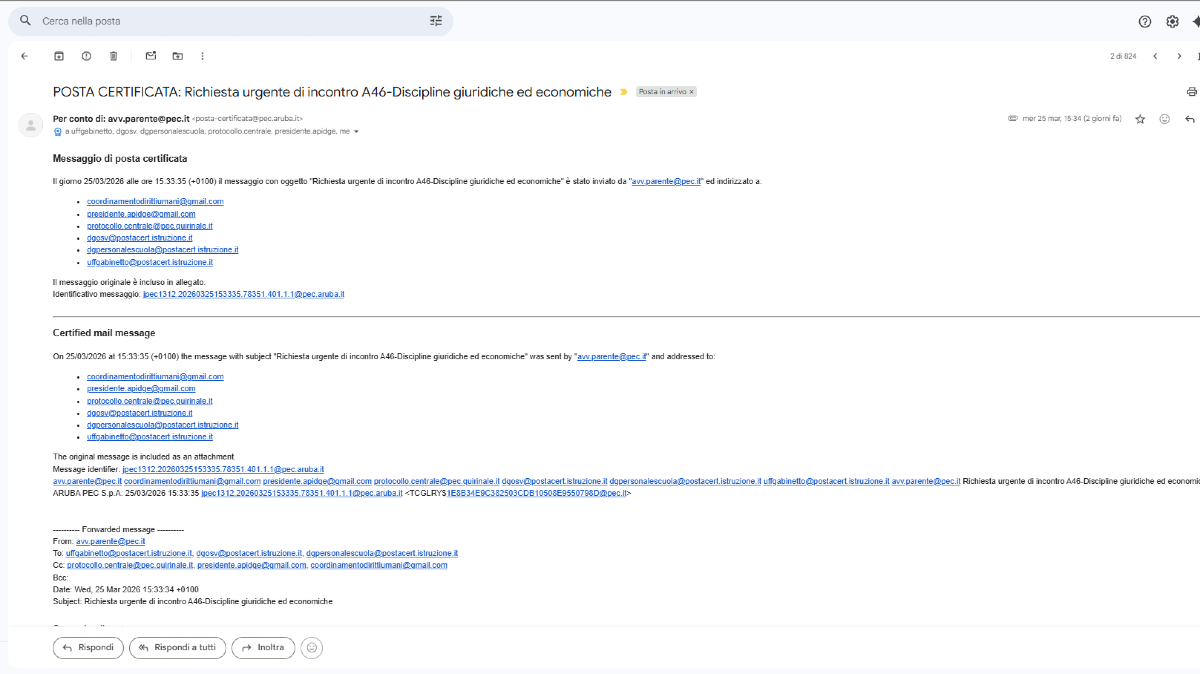Mark the message as unread
This screenshot has height=674, width=1200.
coord(151,56)
